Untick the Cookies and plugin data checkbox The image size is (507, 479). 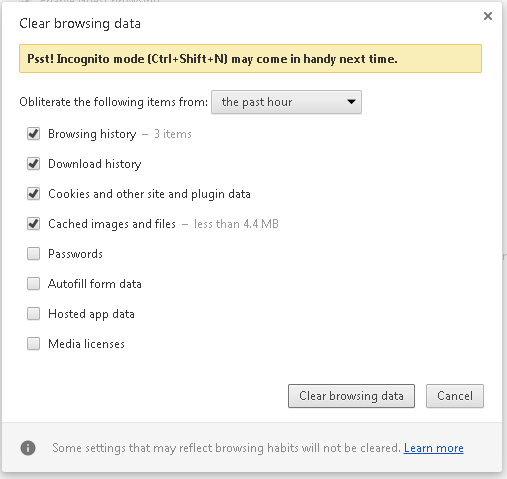[33, 194]
